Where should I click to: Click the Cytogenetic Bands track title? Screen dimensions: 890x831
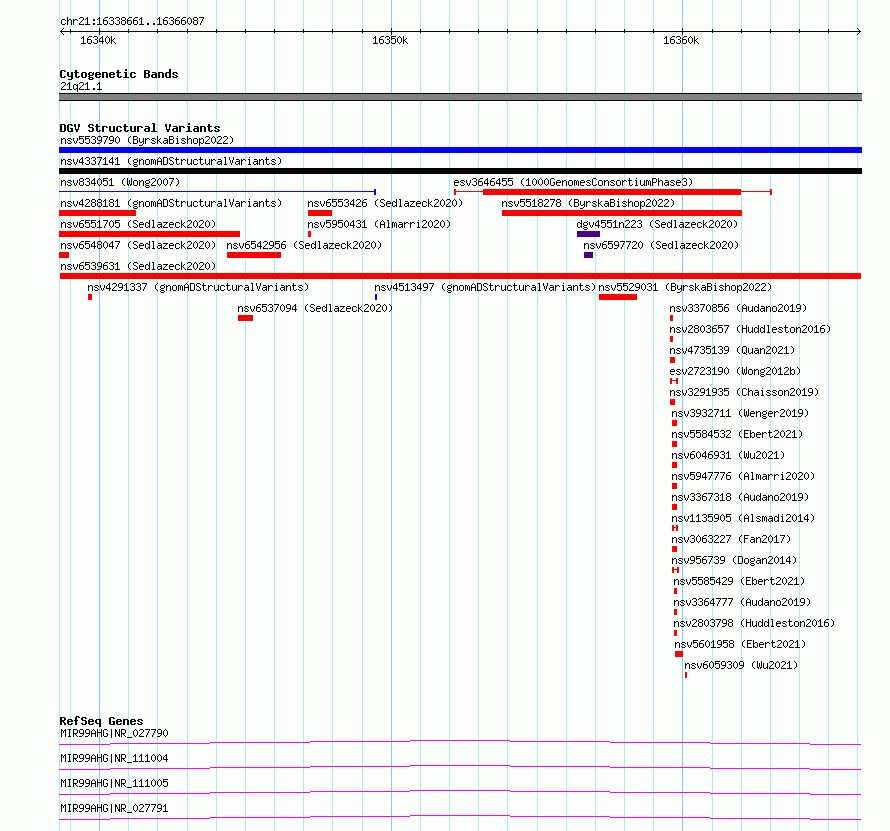[119, 74]
